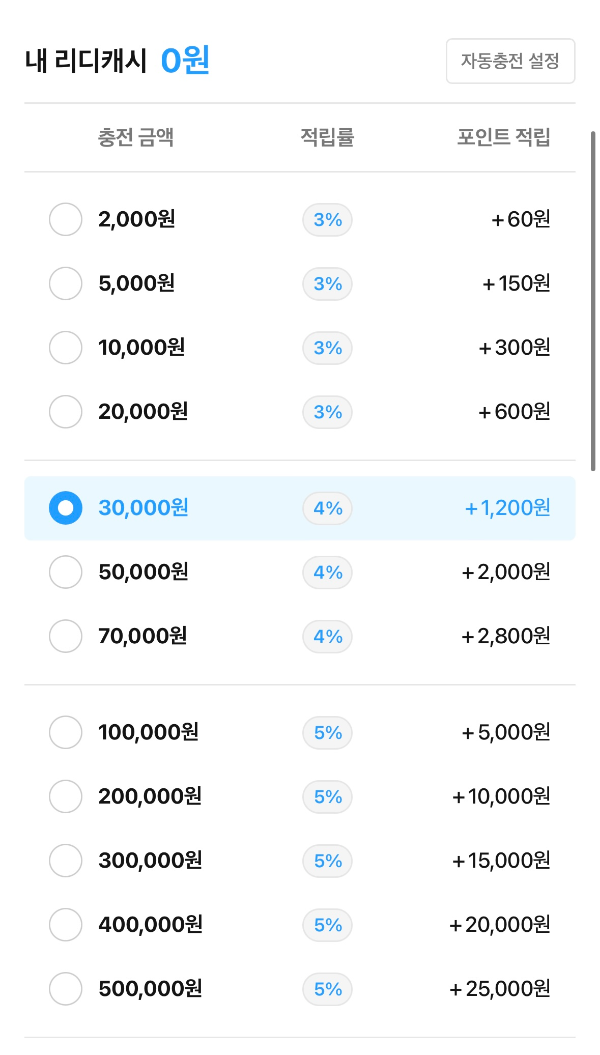Viewport: 600px width, 1055px height.
Task: Select the 5,000원 charge option
Action: point(66,283)
